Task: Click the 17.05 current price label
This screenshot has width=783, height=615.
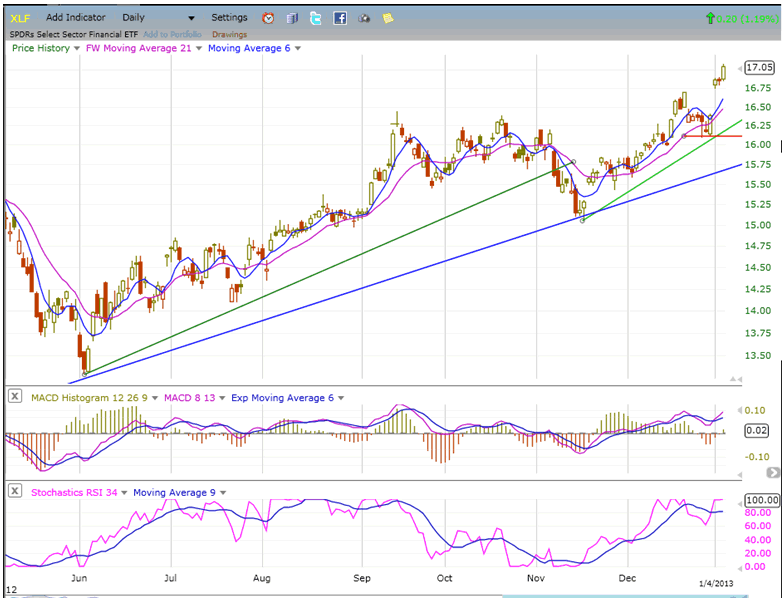Action: 759,68
